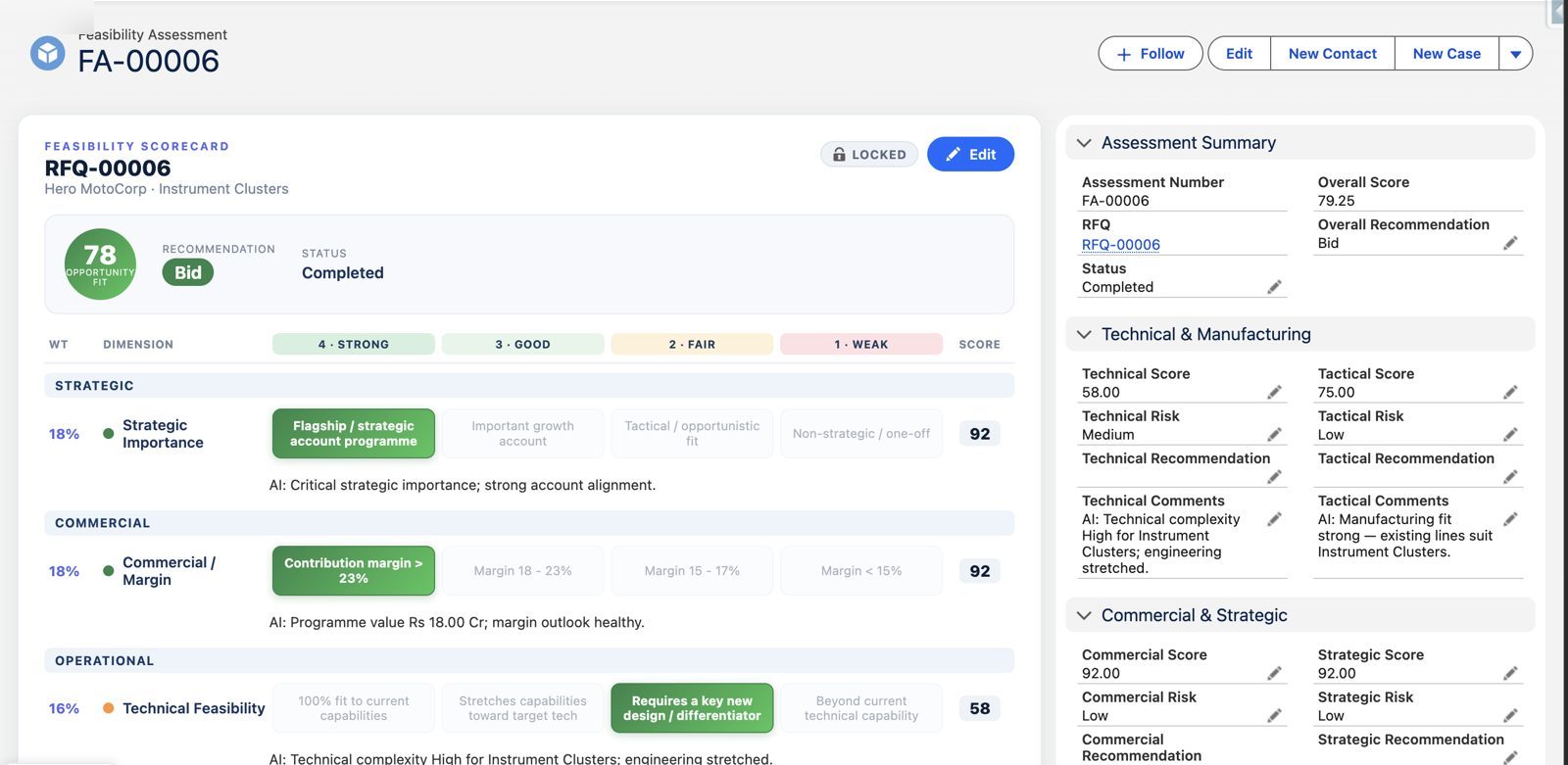
Task: Open the more actions dropdown arrow
Action: point(1516,54)
